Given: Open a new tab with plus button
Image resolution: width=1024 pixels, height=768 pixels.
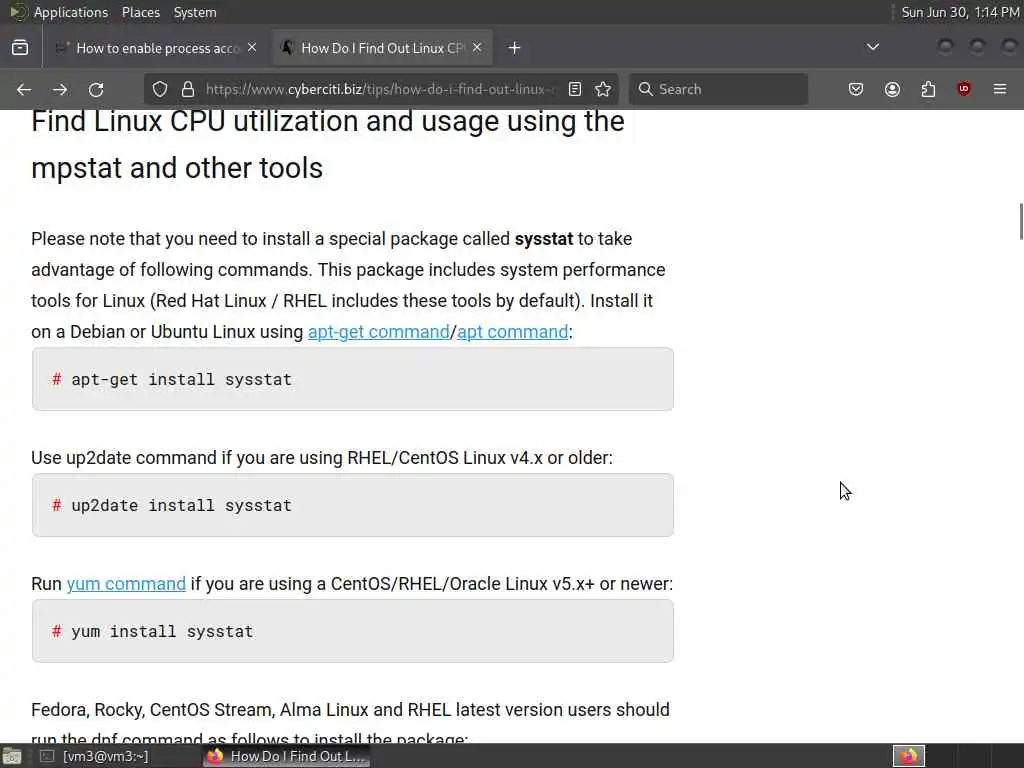Looking at the screenshot, I should click(x=514, y=47).
